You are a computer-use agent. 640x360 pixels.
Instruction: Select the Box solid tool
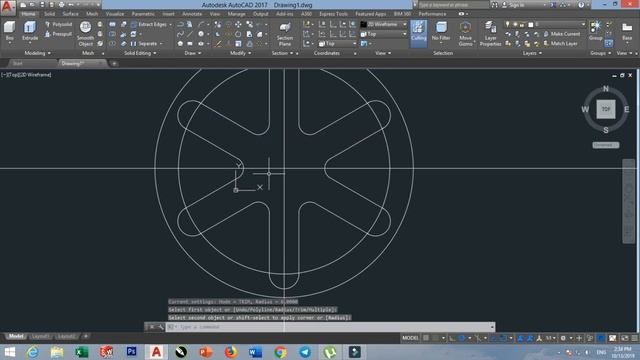[x=9, y=31]
